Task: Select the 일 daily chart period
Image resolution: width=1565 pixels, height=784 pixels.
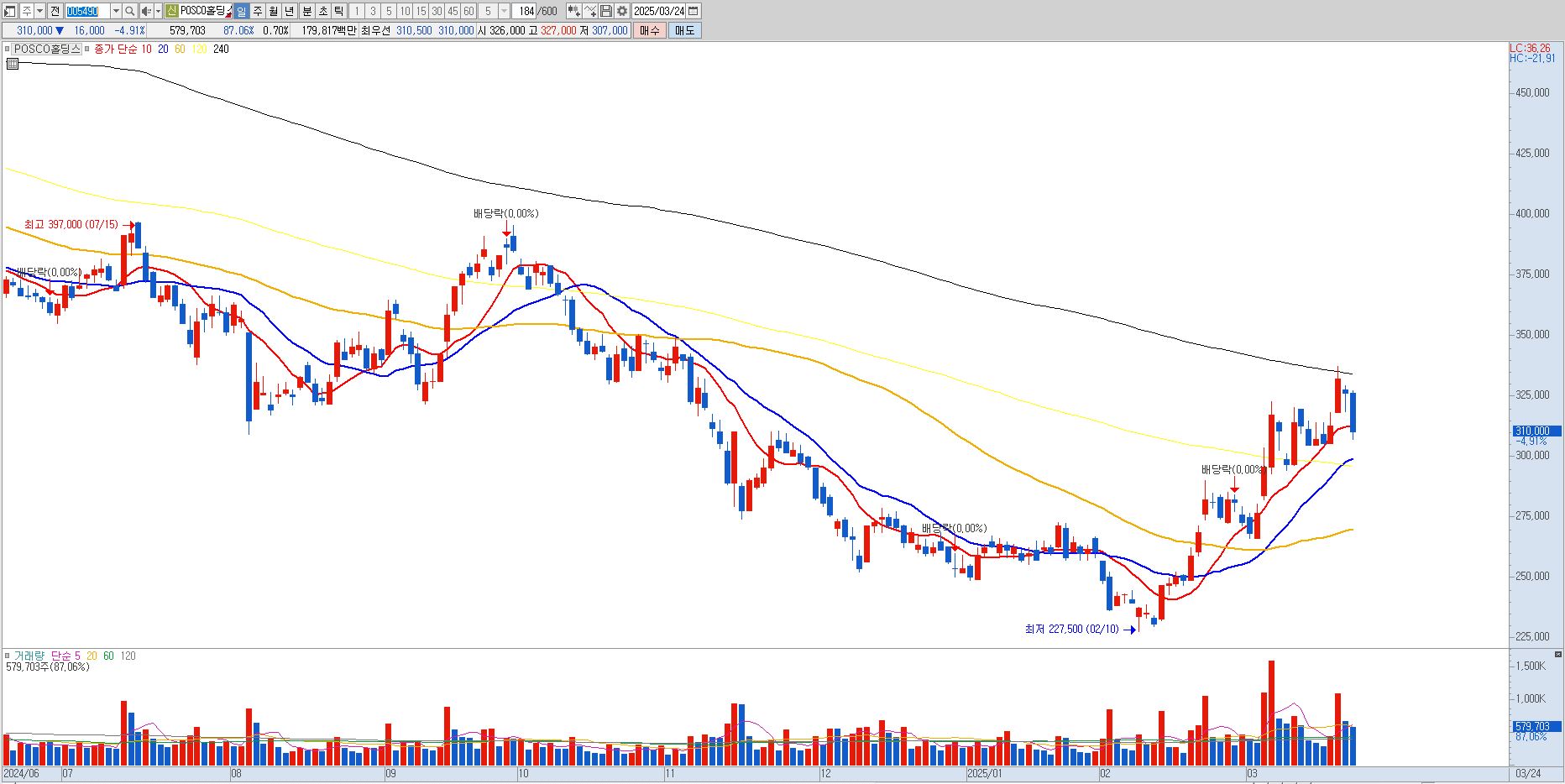Action: (x=242, y=11)
